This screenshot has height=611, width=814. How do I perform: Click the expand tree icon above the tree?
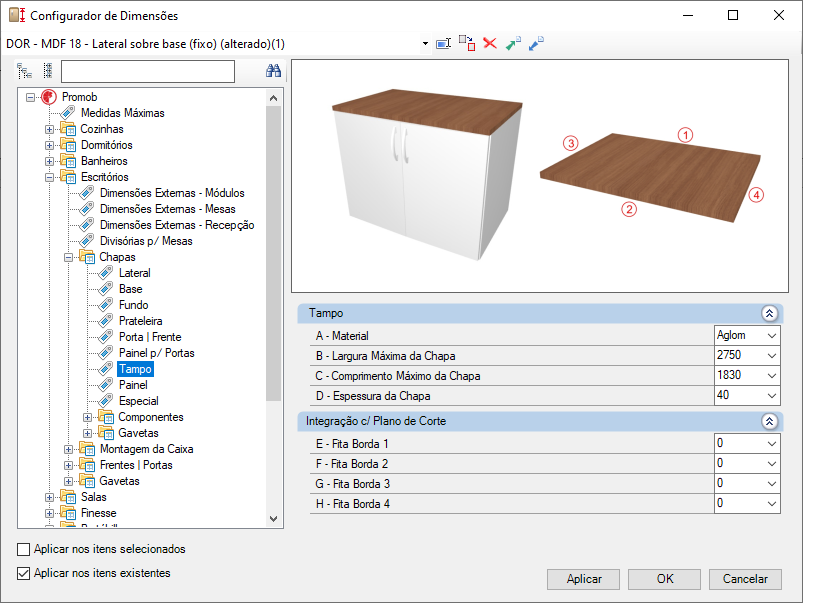(x=24, y=71)
